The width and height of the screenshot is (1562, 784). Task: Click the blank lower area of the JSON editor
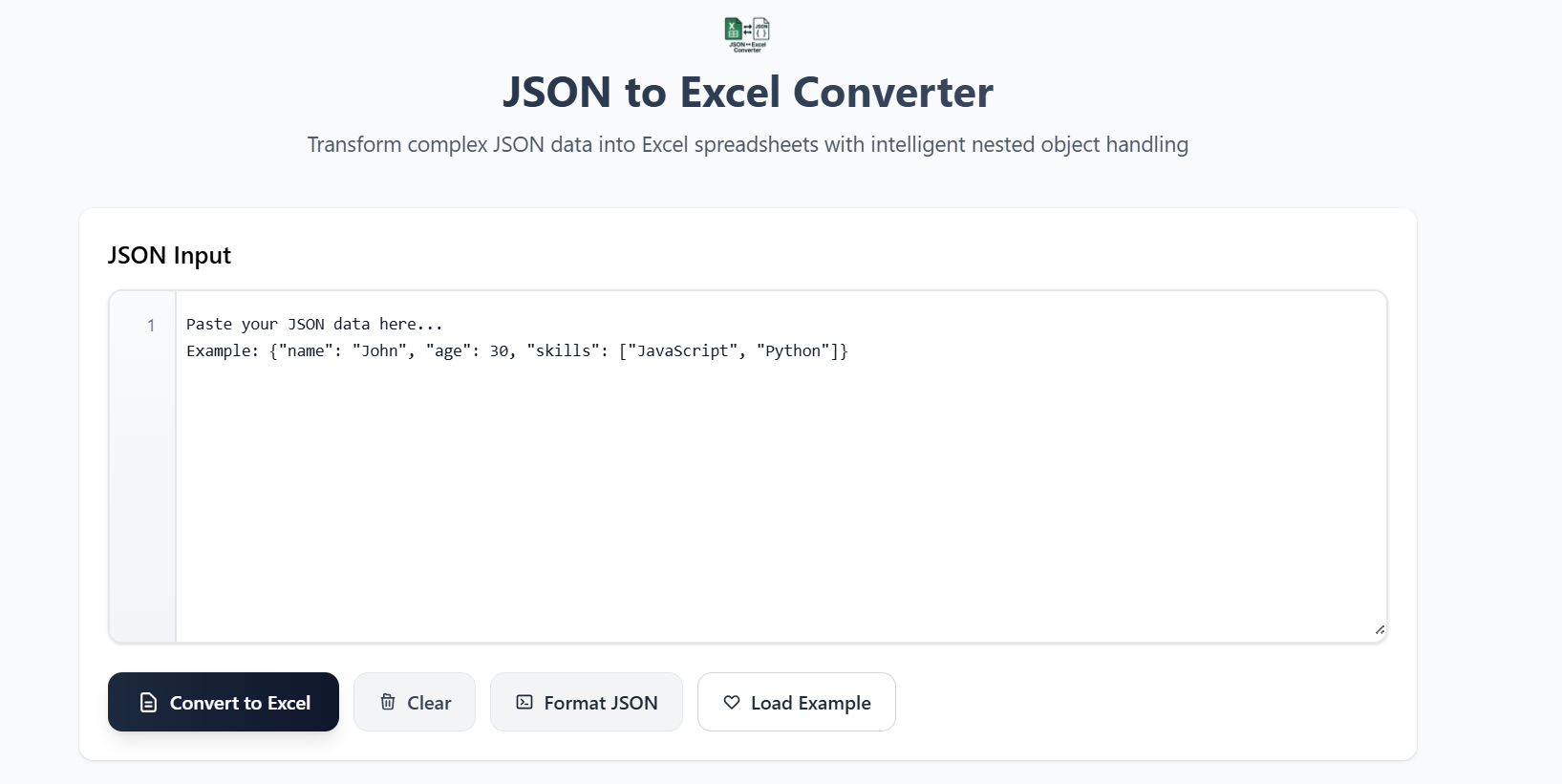pos(781,506)
